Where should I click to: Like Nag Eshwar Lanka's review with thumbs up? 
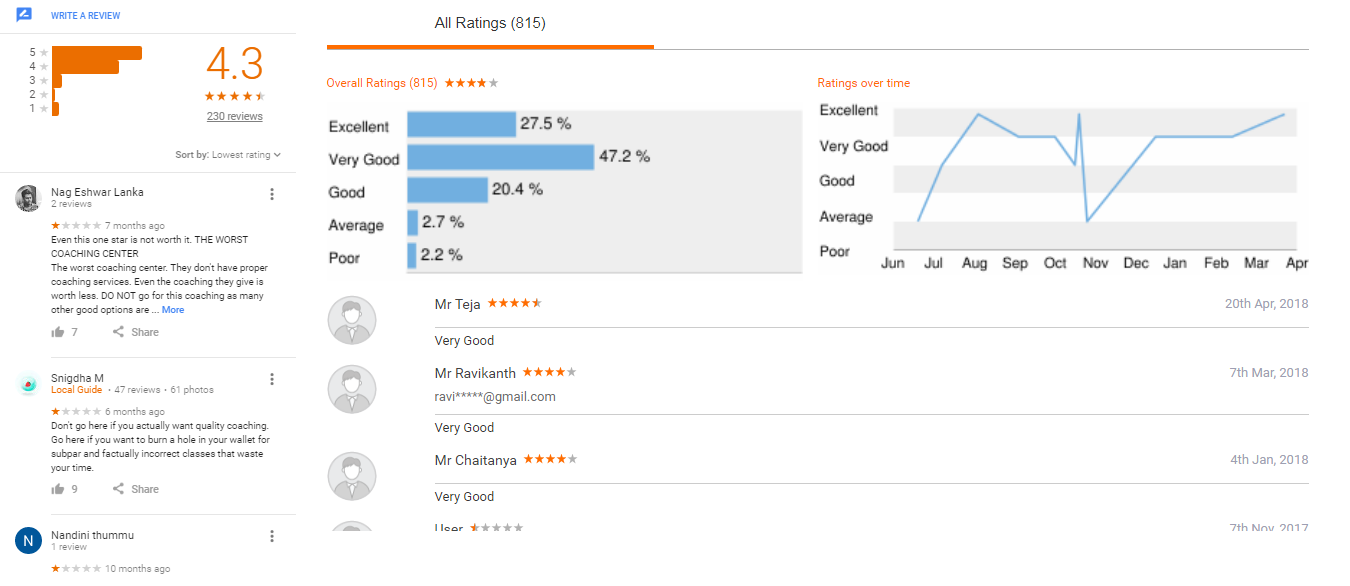[x=58, y=332]
